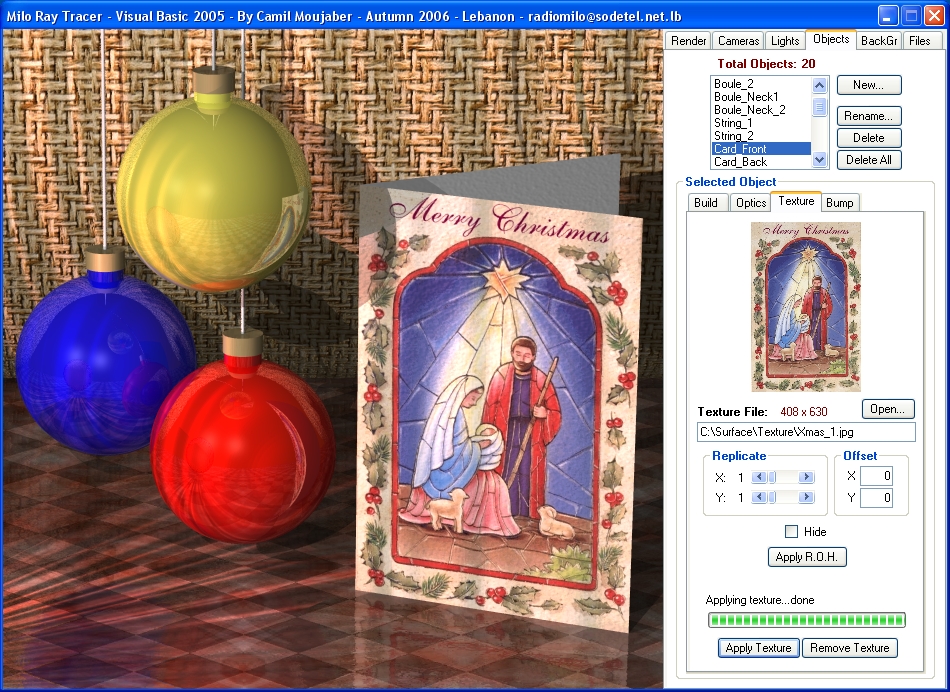Image resolution: width=950 pixels, height=692 pixels.
Task: Click Replicate Y left arrow
Action: pyautogui.click(x=757, y=497)
